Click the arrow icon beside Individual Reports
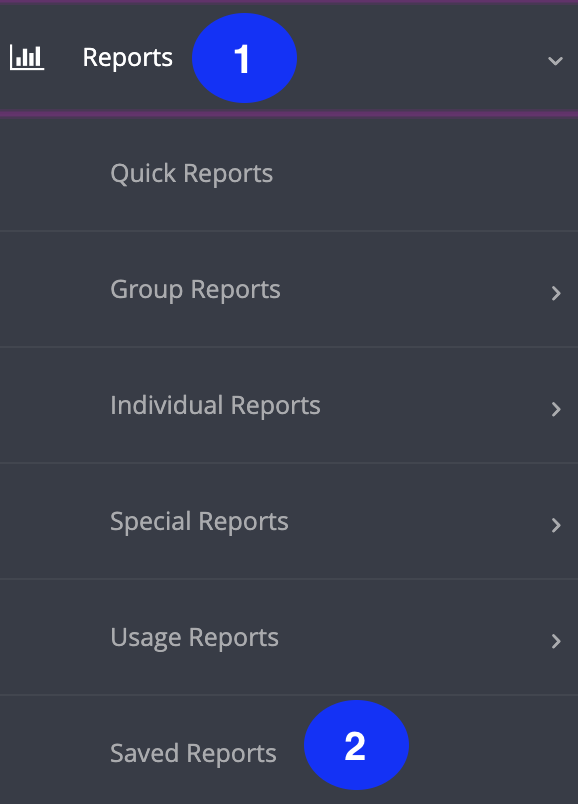This screenshot has height=804, width=578. (556, 409)
